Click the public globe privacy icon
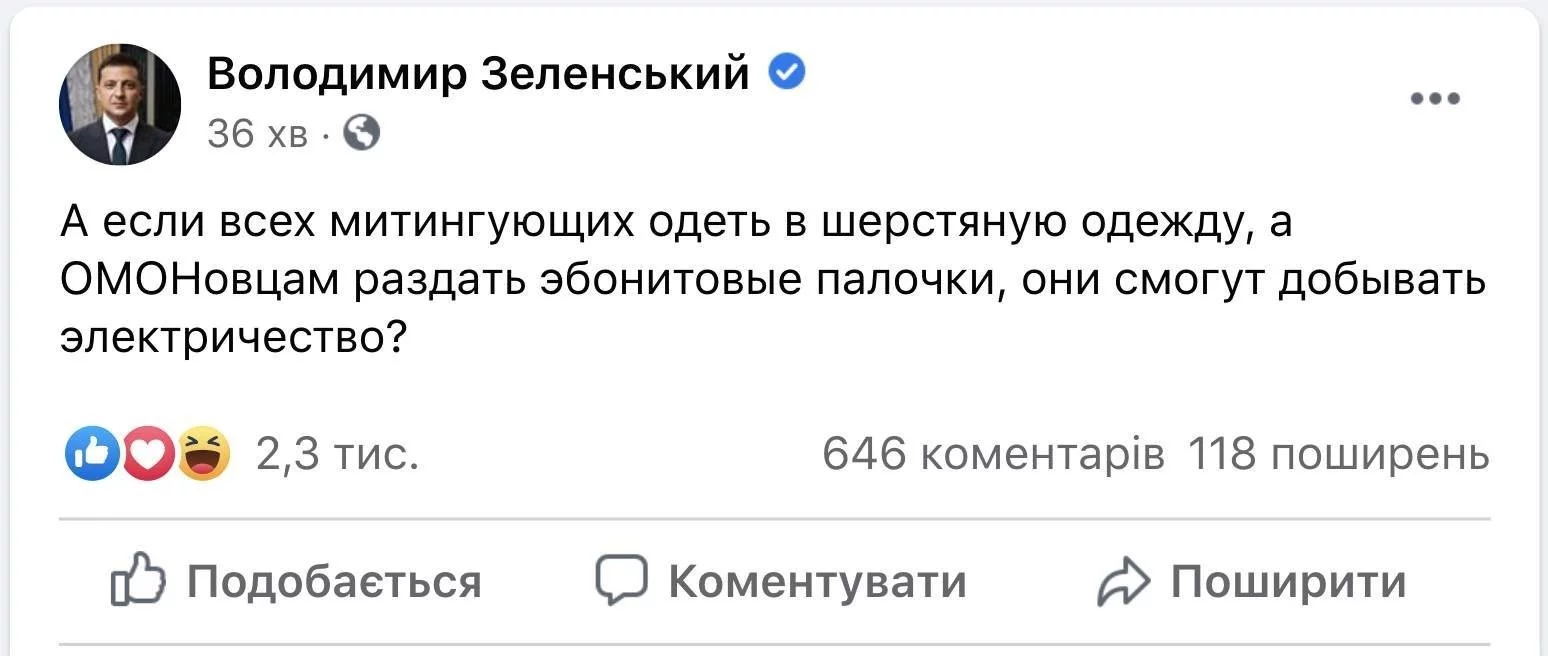 click(x=362, y=131)
